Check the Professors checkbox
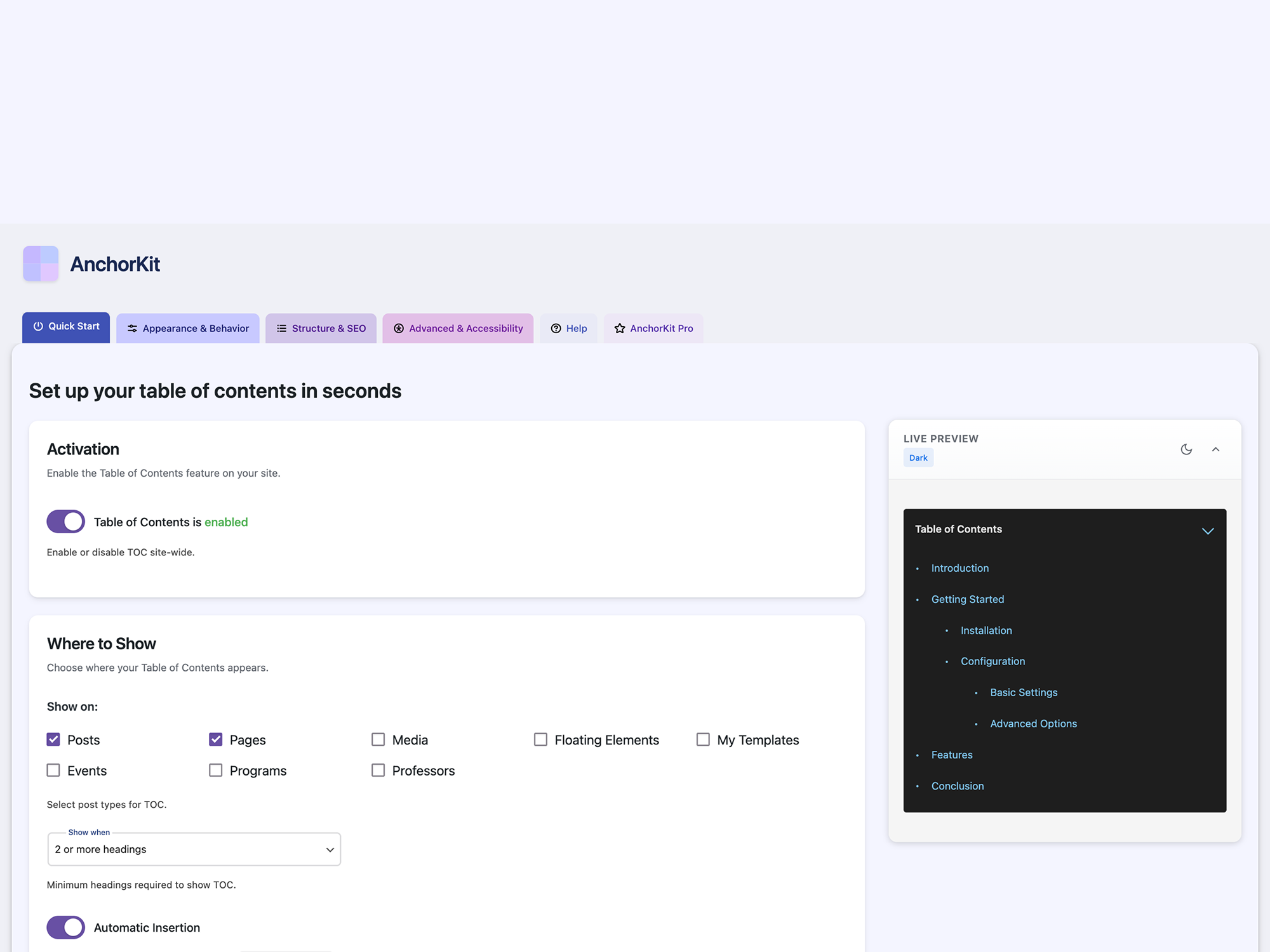 click(x=378, y=770)
